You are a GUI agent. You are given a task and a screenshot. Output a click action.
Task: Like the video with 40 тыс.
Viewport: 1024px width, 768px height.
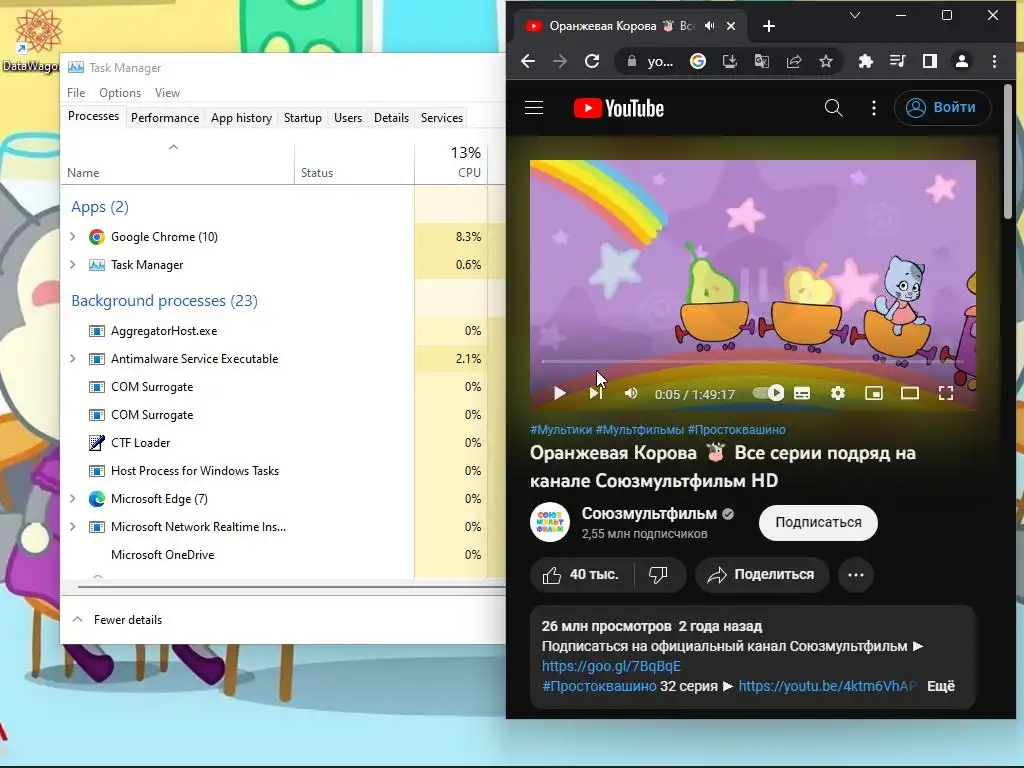pyautogui.click(x=581, y=575)
